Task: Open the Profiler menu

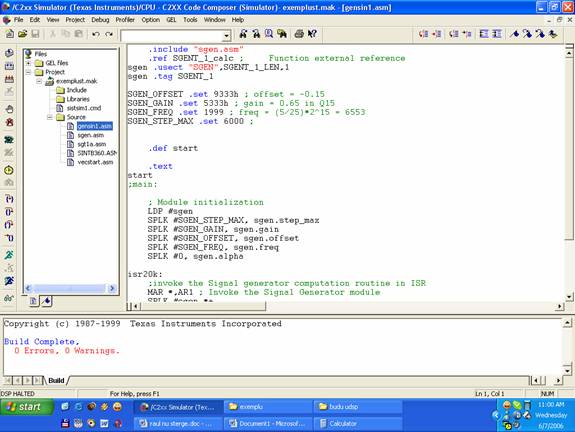Action: pos(125,20)
